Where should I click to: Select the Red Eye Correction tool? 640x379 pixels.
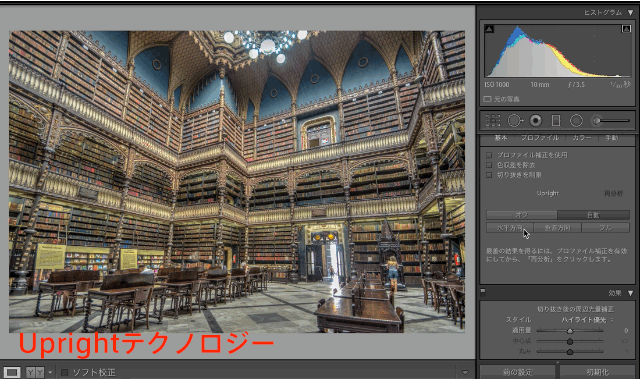536,120
